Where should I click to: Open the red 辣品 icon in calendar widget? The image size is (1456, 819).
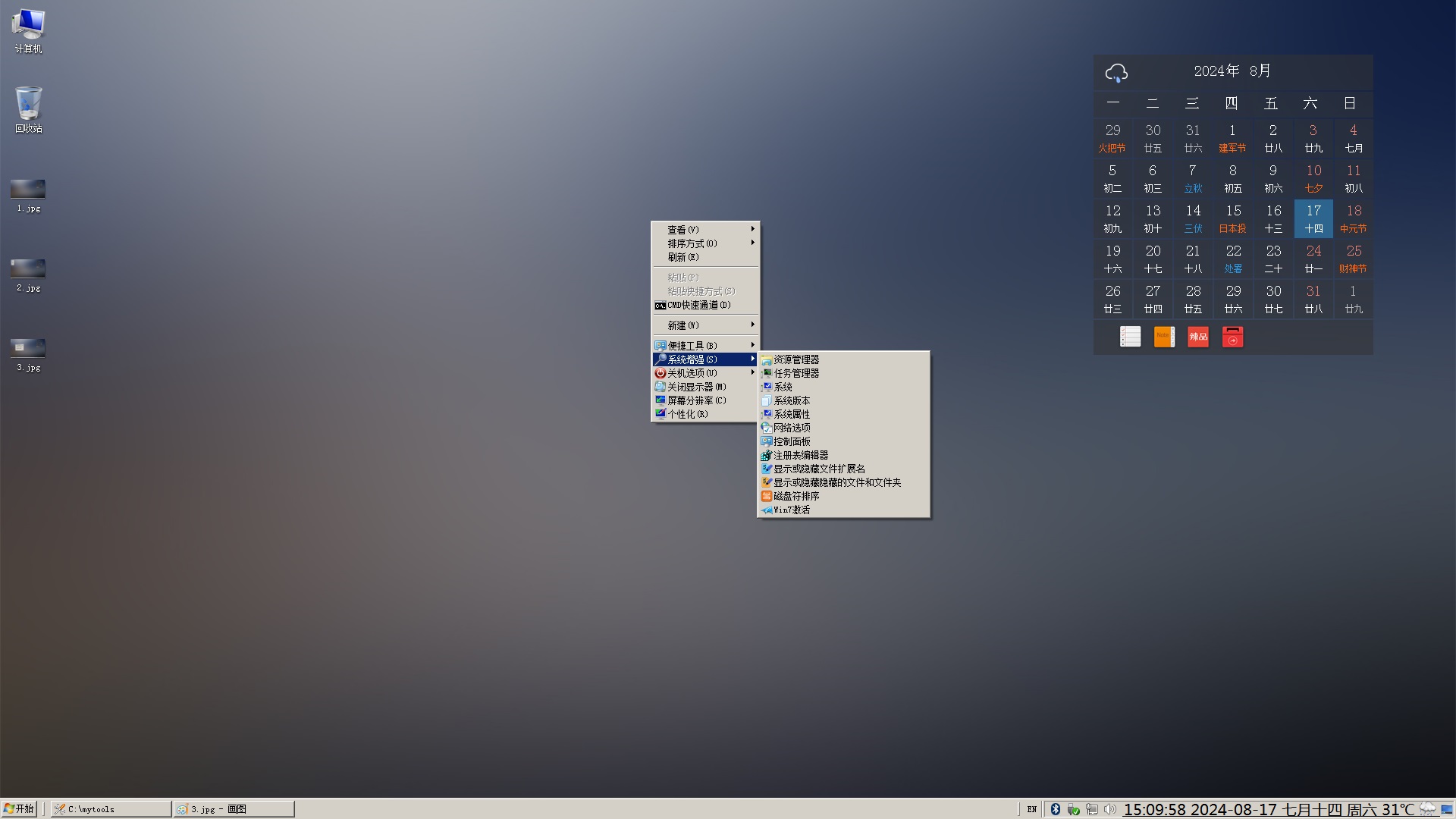[x=1198, y=337]
